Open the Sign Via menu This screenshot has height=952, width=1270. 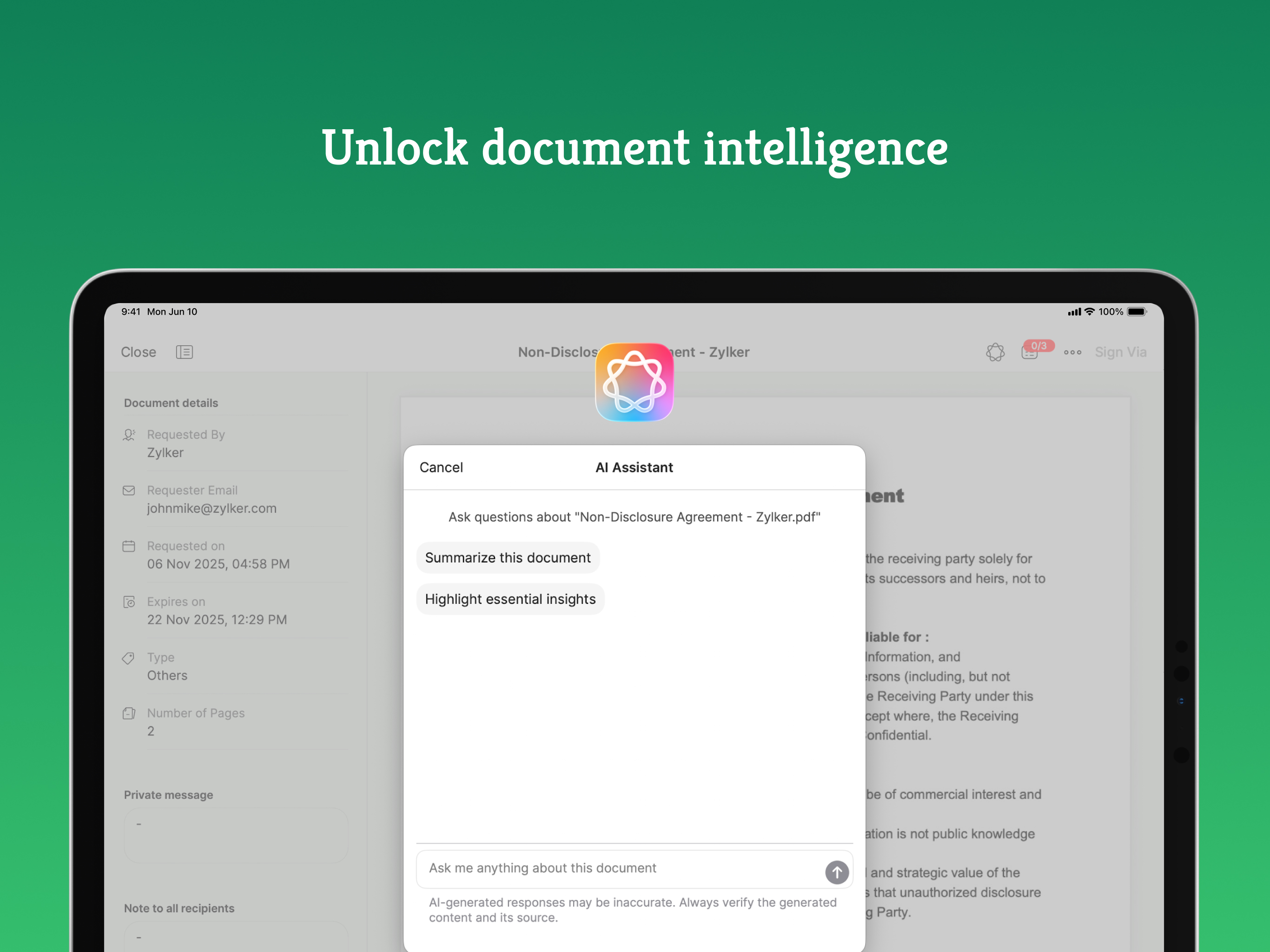click(x=1121, y=352)
